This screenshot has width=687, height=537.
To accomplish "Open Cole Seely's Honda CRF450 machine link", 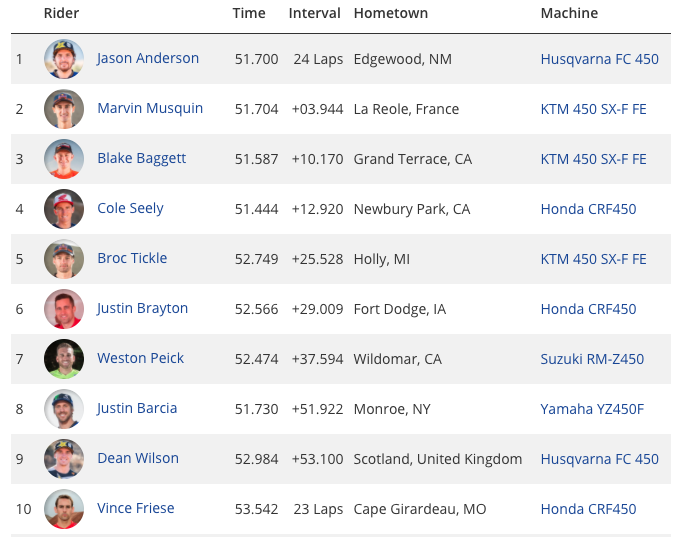I will pyautogui.click(x=588, y=209).
